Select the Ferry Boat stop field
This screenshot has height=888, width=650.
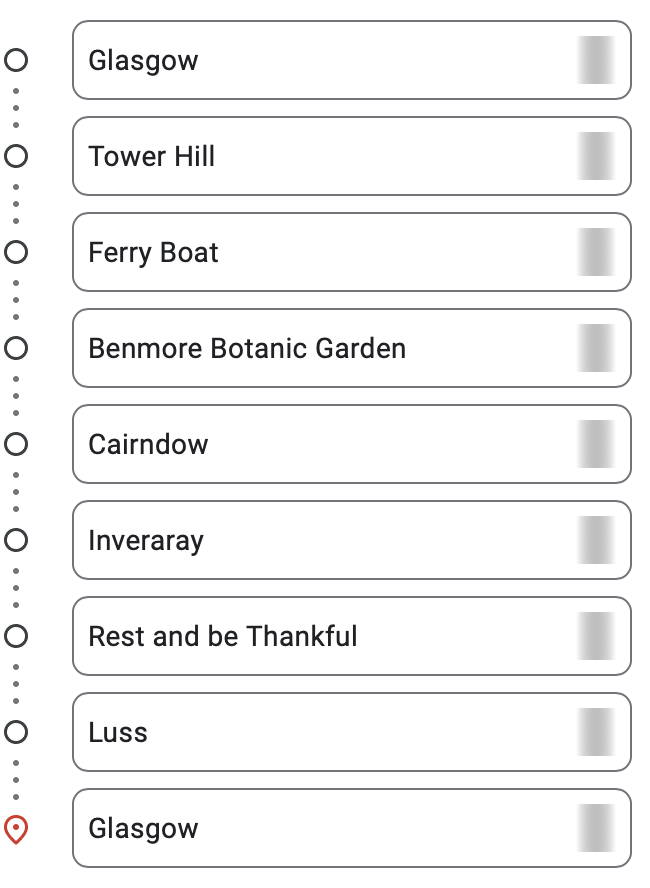click(352, 252)
